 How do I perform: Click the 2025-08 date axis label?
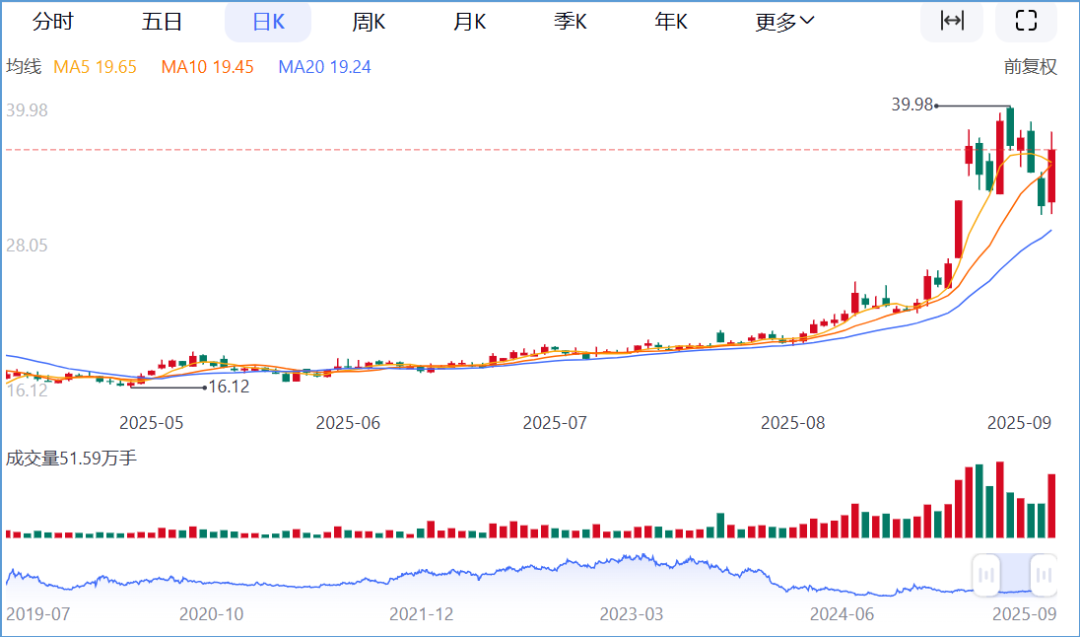click(x=793, y=423)
